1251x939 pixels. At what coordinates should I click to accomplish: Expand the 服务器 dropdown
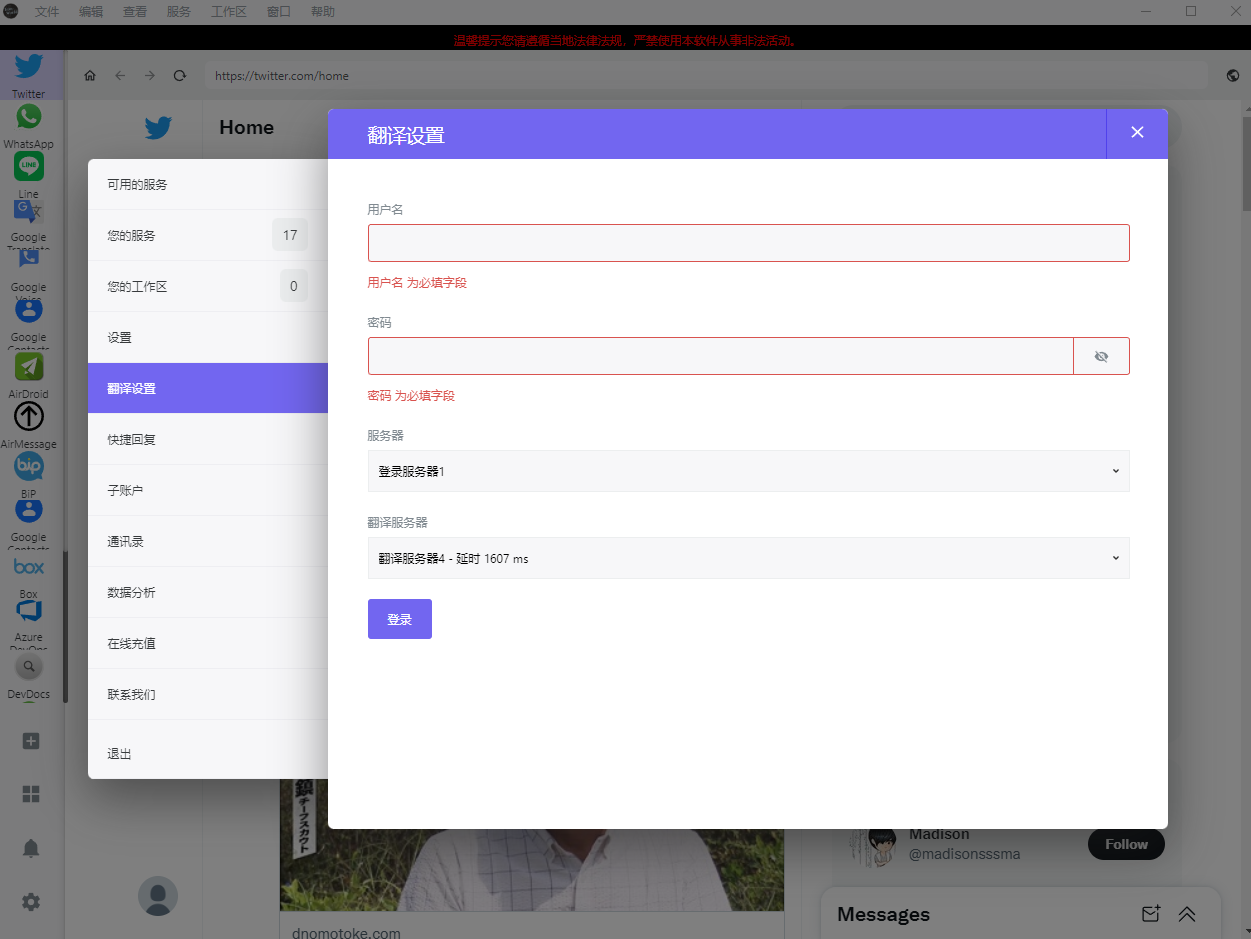pyautogui.click(x=748, y=471)
